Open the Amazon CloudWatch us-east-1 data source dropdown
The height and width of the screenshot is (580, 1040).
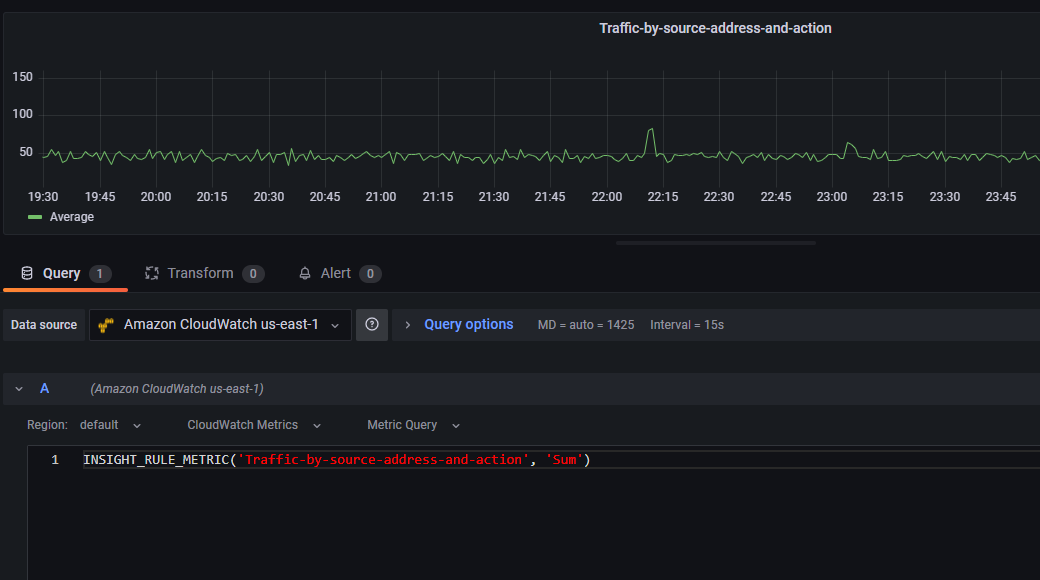[x=220, y=325]
